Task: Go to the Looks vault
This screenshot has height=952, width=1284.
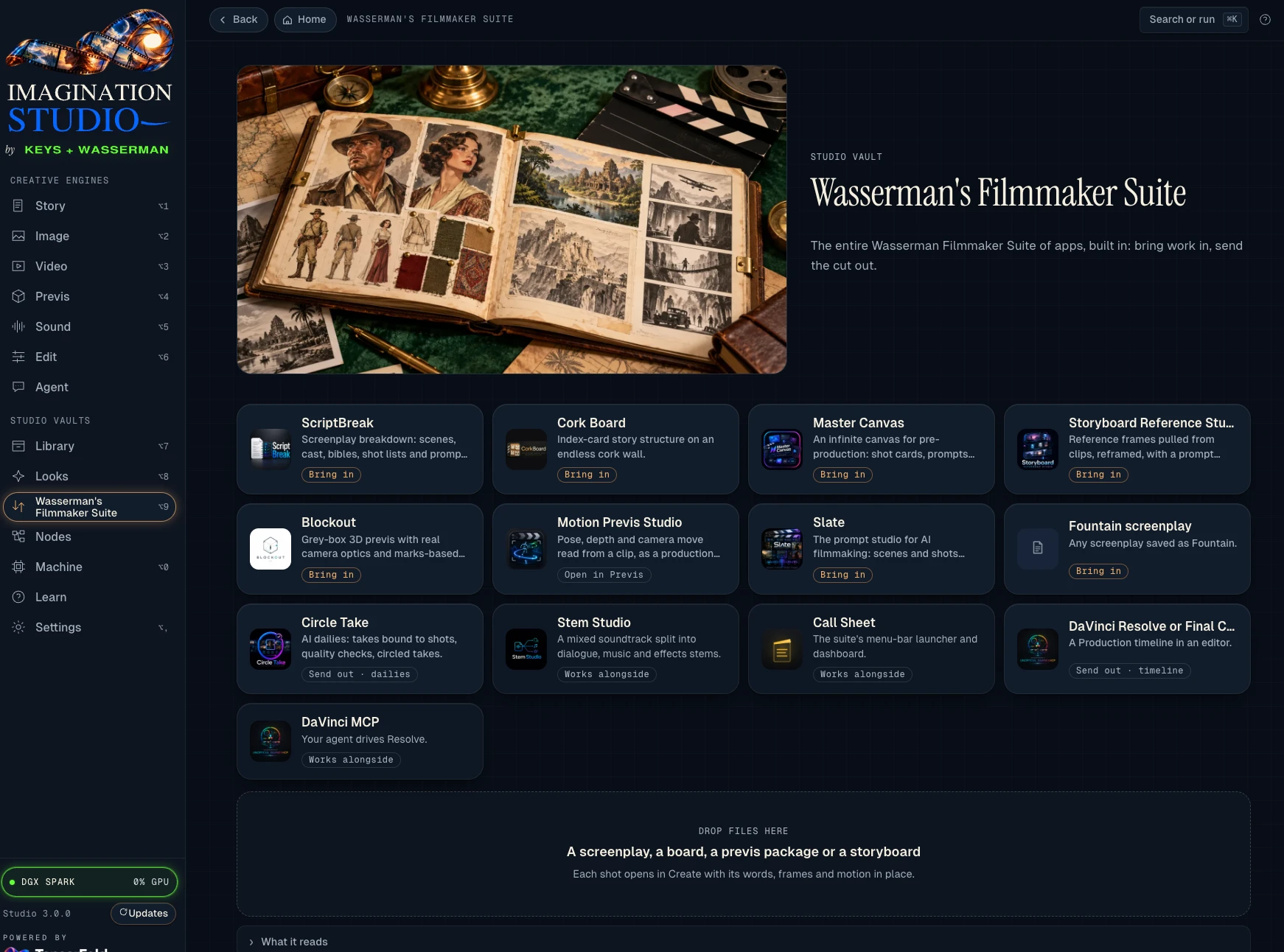Action: click(x=89, y=477)
